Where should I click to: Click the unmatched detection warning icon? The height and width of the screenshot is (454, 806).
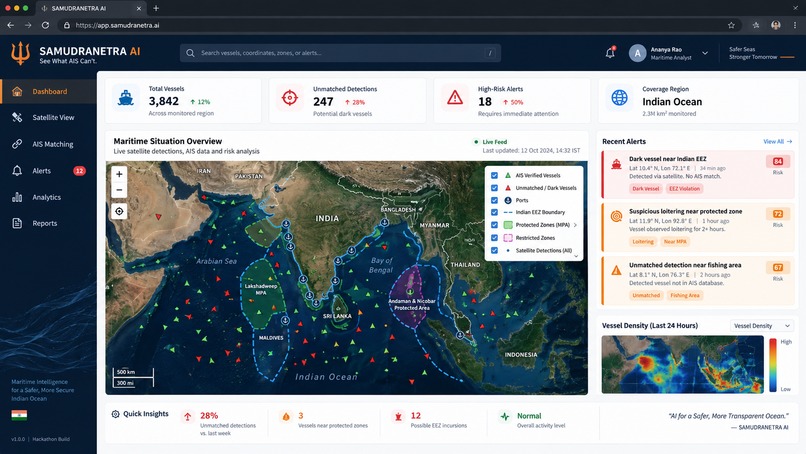[x=616, y=270]
